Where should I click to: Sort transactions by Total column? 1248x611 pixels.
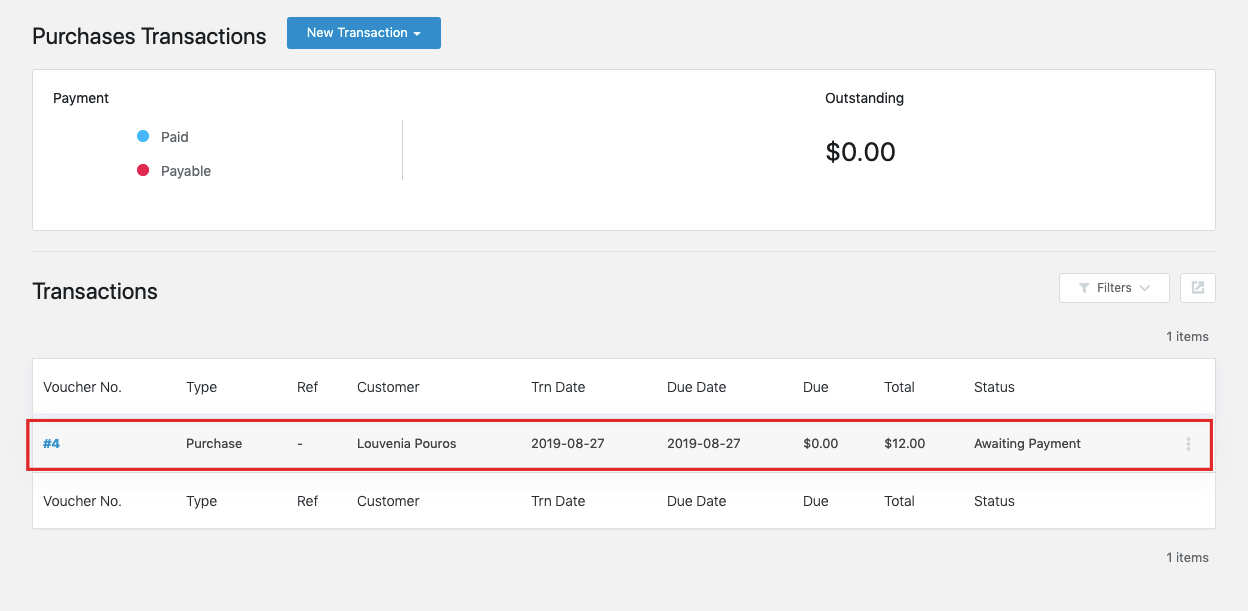pos(899,387)
